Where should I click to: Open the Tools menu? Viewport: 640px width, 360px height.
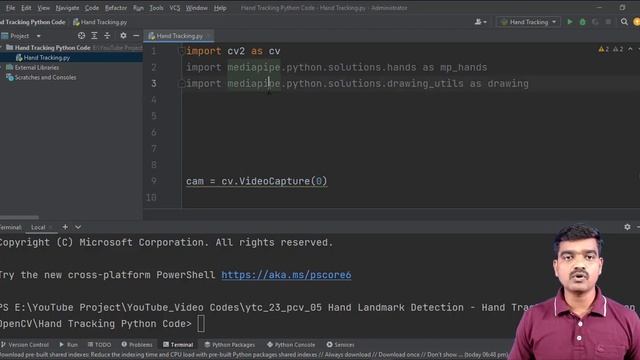(x=156, y=8)
